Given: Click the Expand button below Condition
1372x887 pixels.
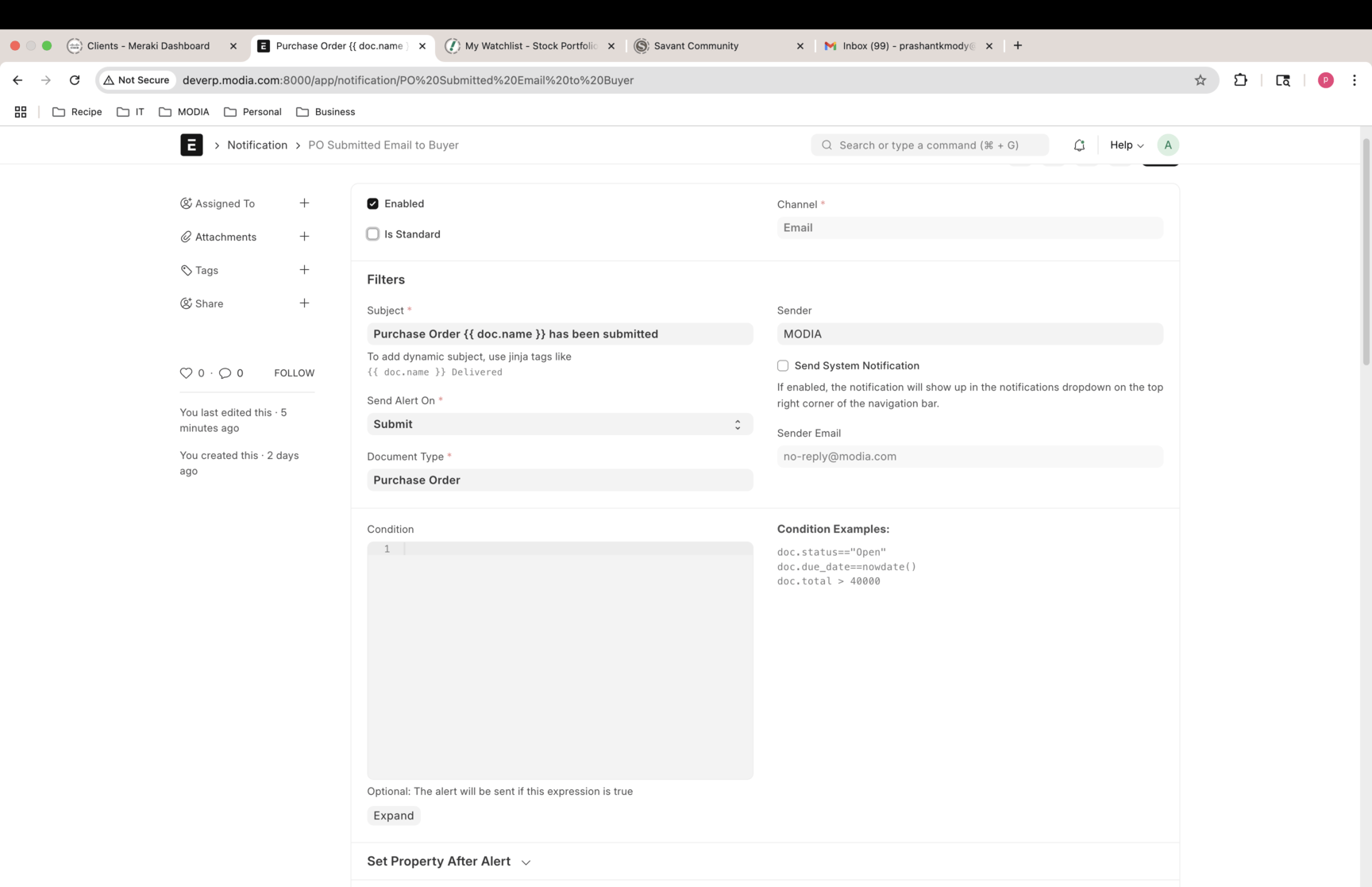Looking at the screenshot, I should point(394,816).
